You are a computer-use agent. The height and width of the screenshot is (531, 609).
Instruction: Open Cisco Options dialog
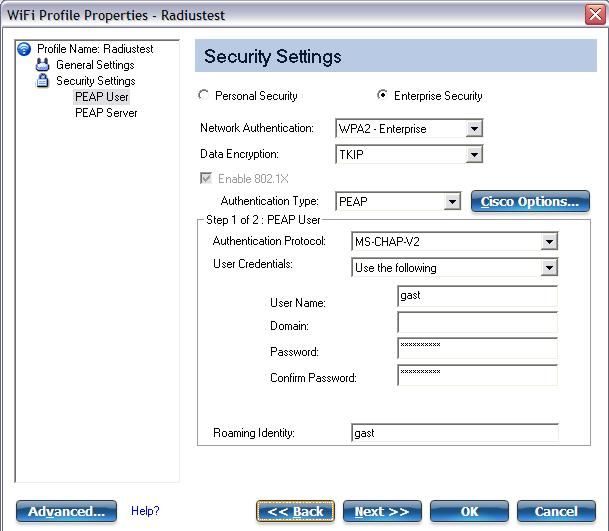(530, 201)
